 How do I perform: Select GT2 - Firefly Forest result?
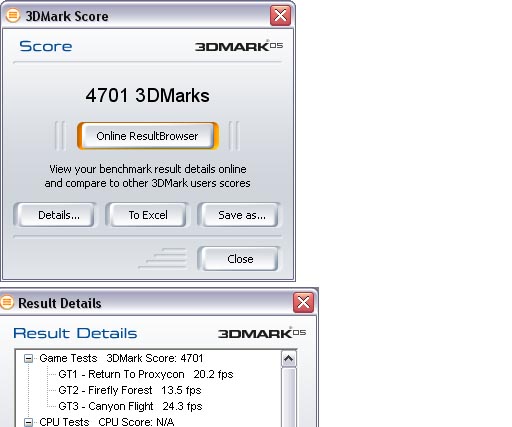130,390
